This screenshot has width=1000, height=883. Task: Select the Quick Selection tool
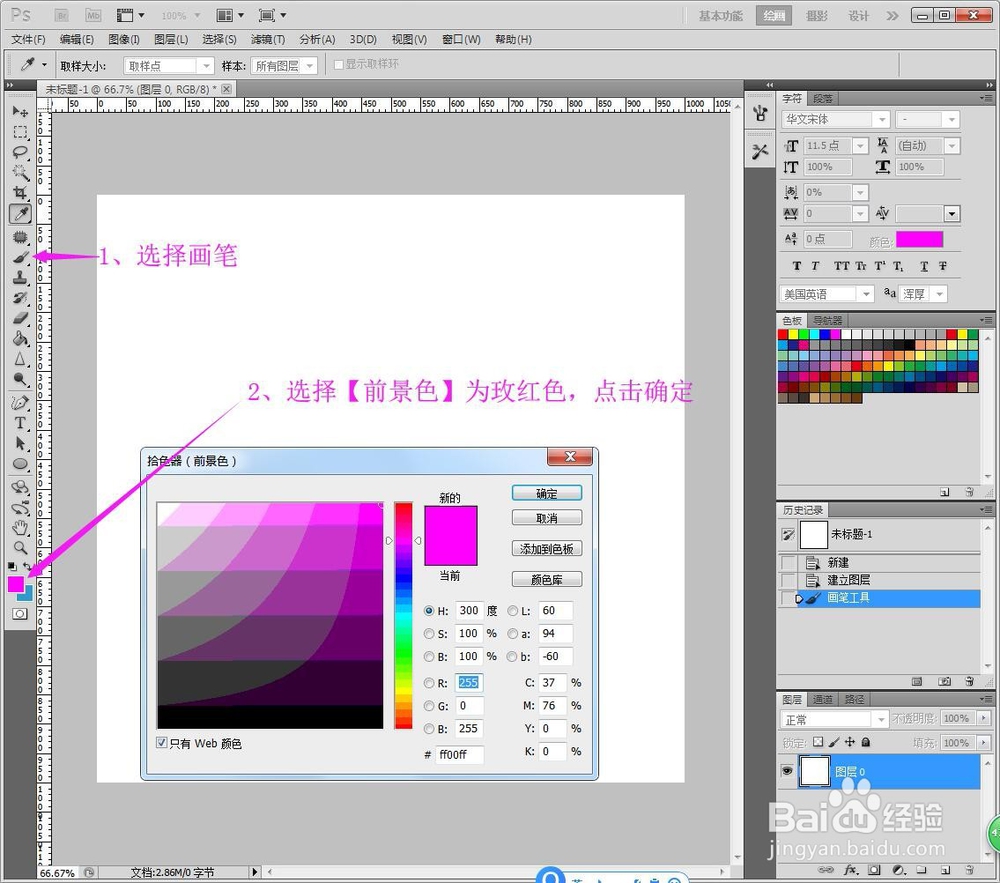coord(20,172)
